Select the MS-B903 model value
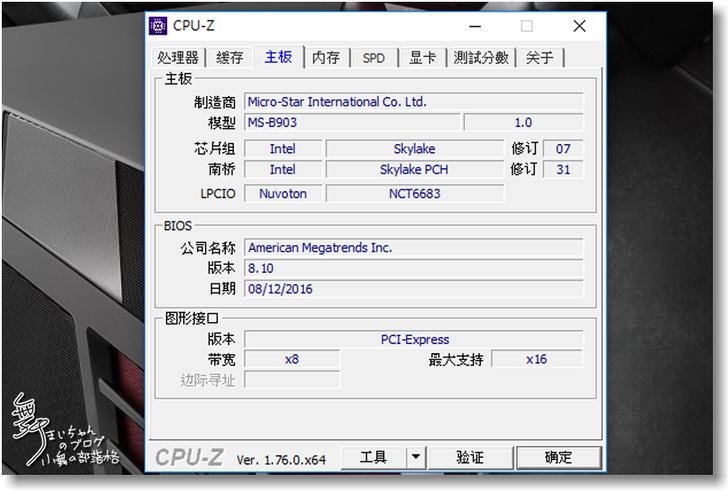This screenshot has height=490, width=728. click(352, 123)
